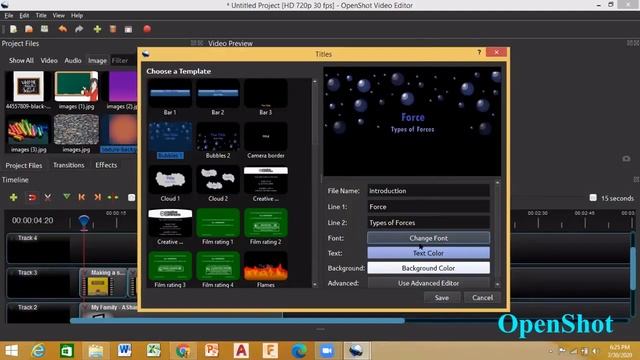The width and height of the screenshot is (640, 360).
Task: Choose the Camera border title template
Action: pos(266,141)
